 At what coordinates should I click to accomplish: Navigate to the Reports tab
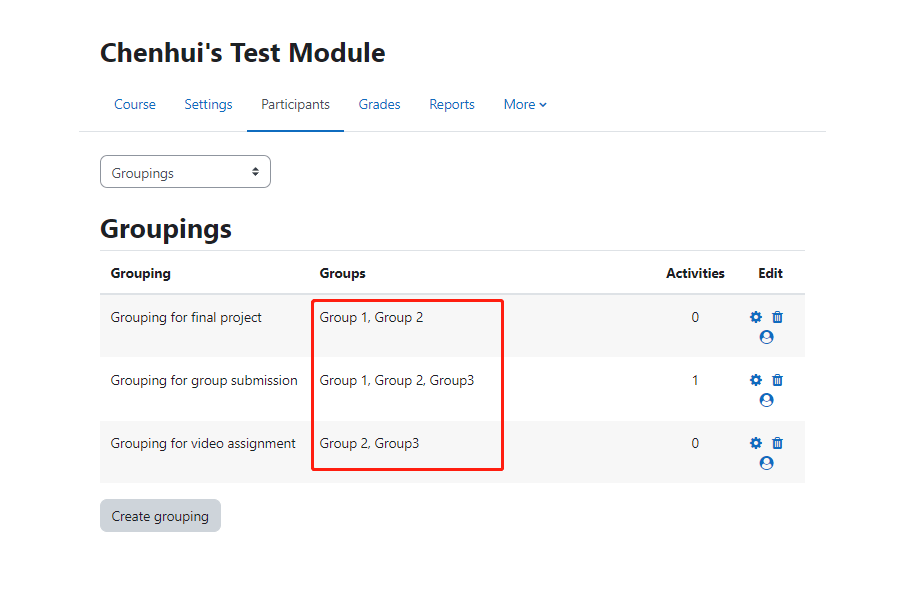[452, 105]
